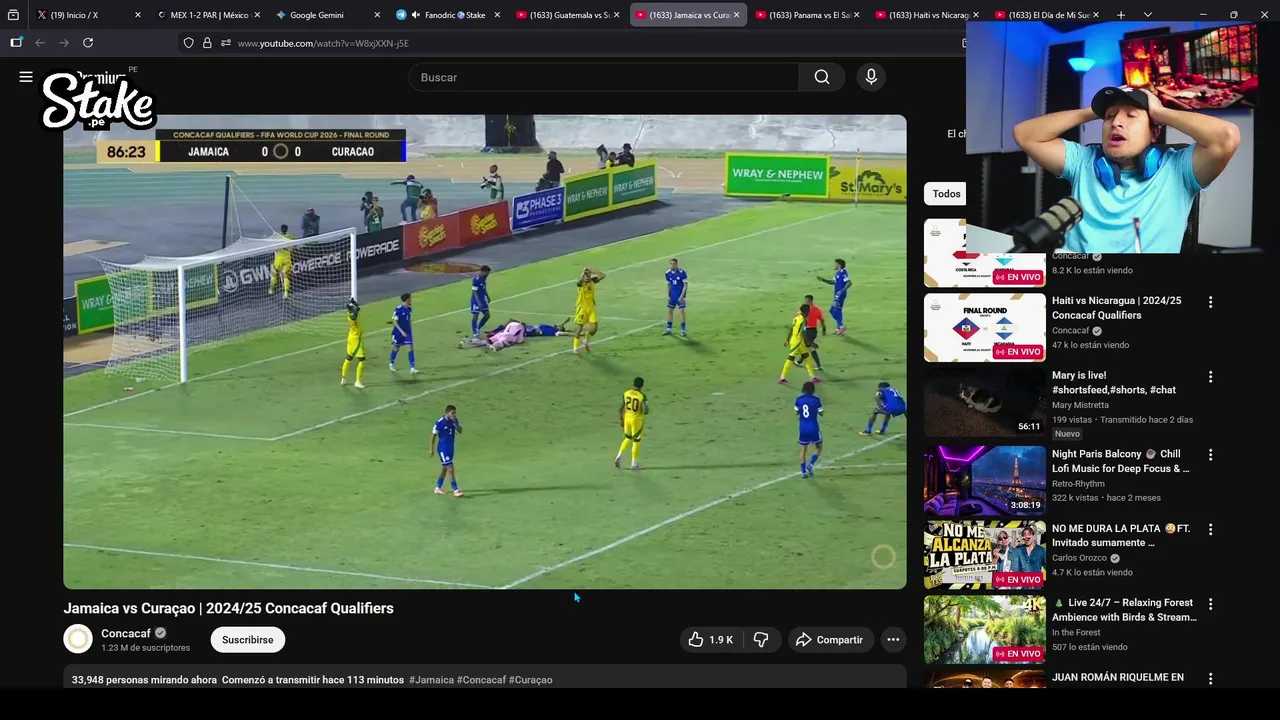The width and height of the screenshot is (1280, 720).
Task: Switch to the Fanodric Stake tab
Action: click(447, 15)
